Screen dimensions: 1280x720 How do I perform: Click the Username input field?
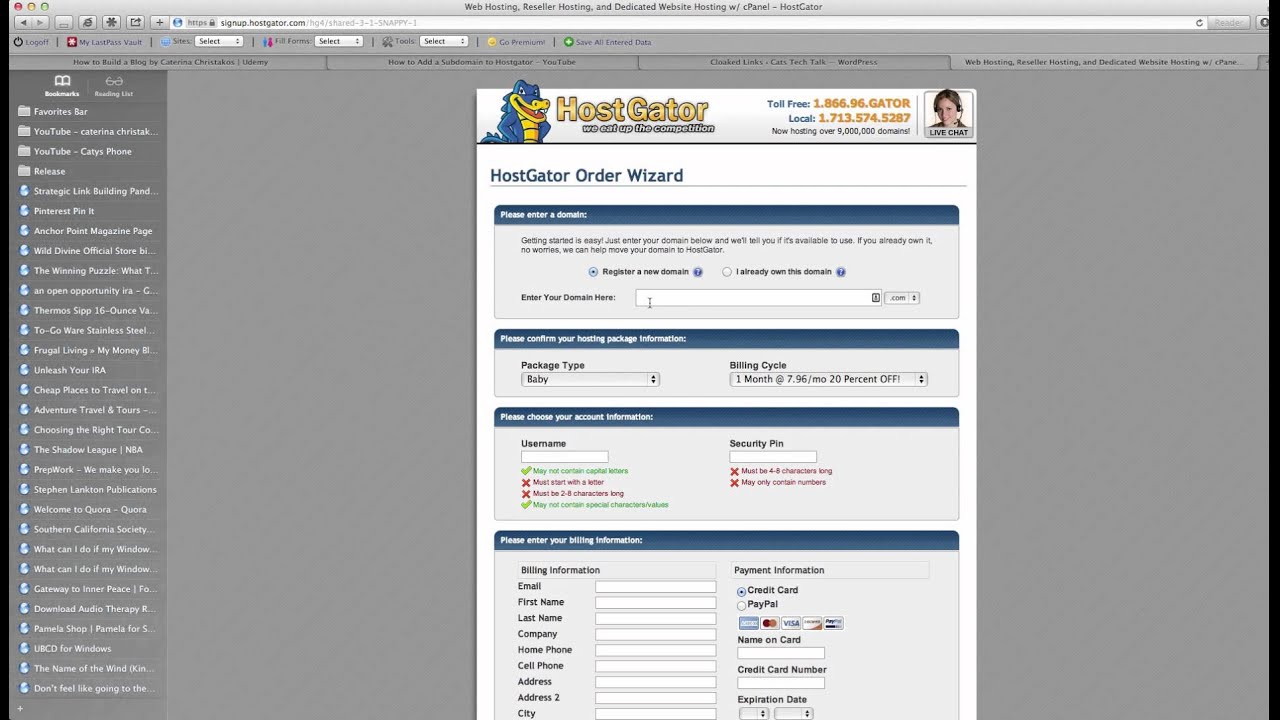click(x=564, y=457)
